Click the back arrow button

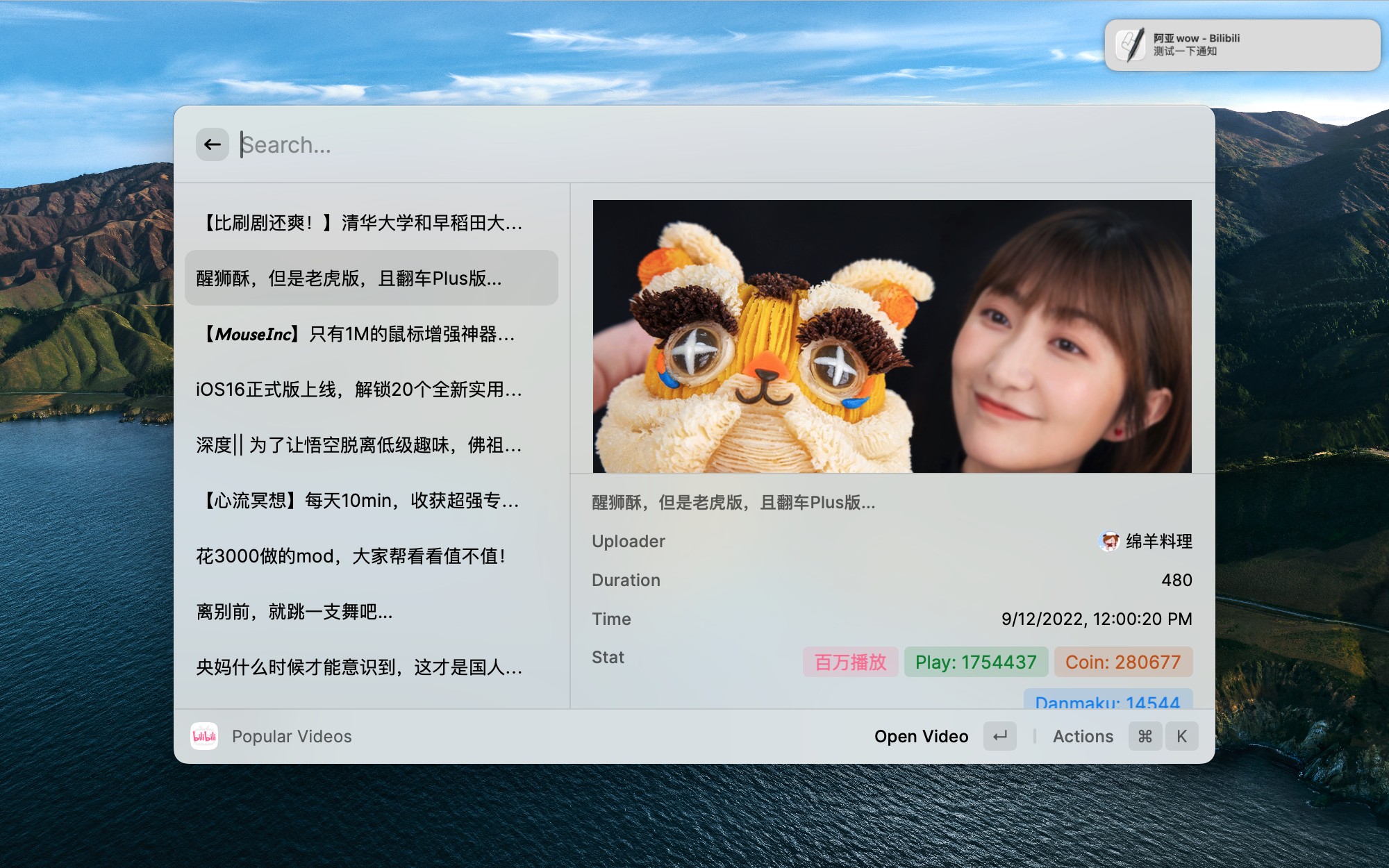pos(213,144)
